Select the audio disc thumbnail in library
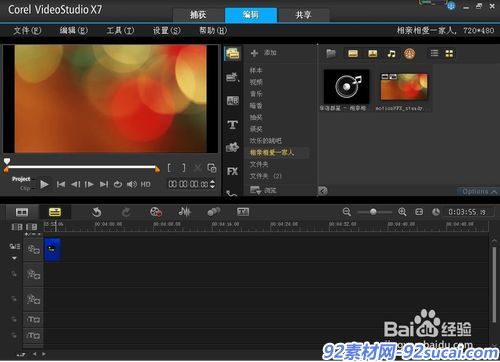The width and height of the screenshot is (500, 362). click(346, 87)
